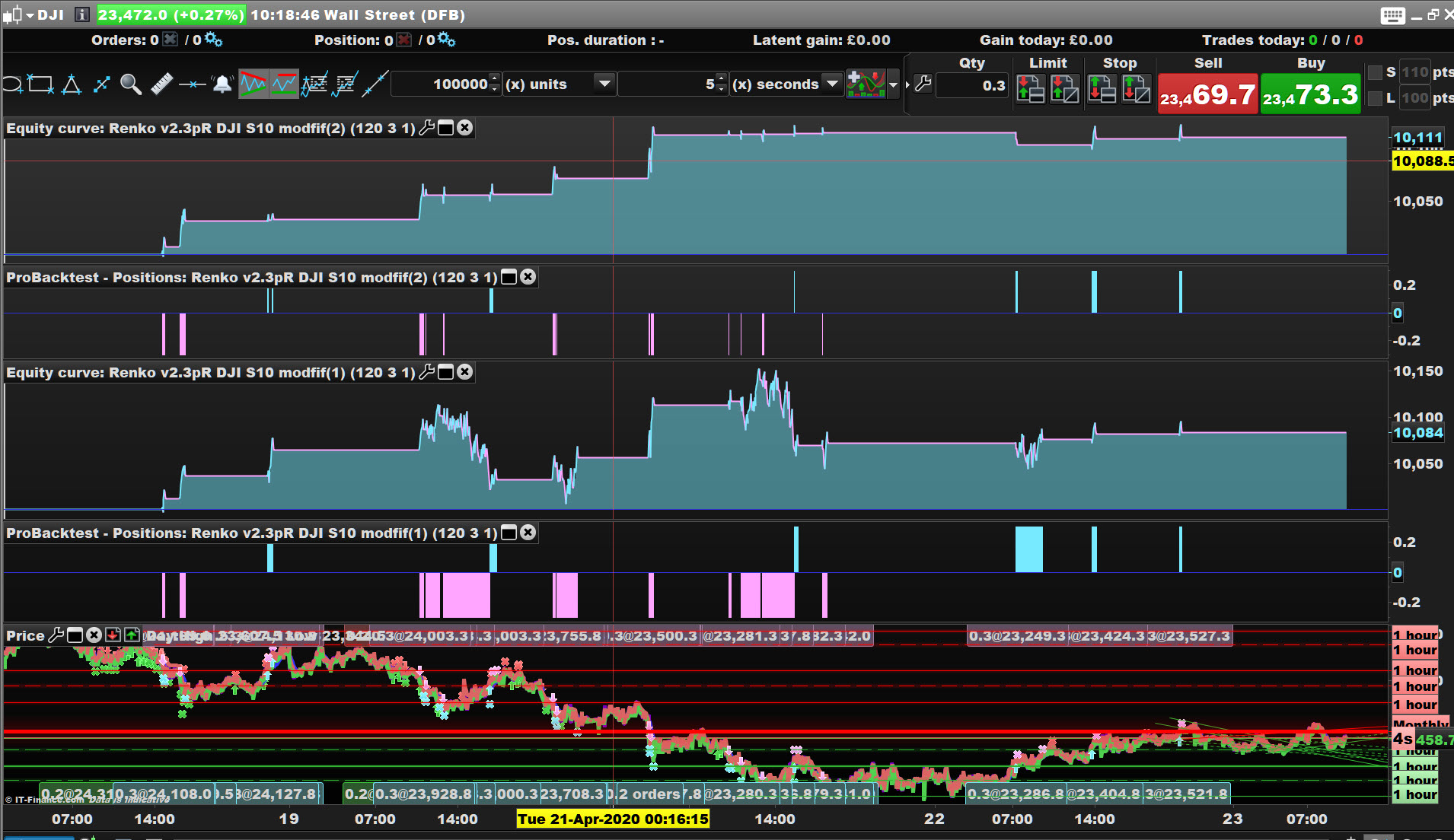
Task: Open the (x) seconds timeframe dropdown
Action: point(832,84)
